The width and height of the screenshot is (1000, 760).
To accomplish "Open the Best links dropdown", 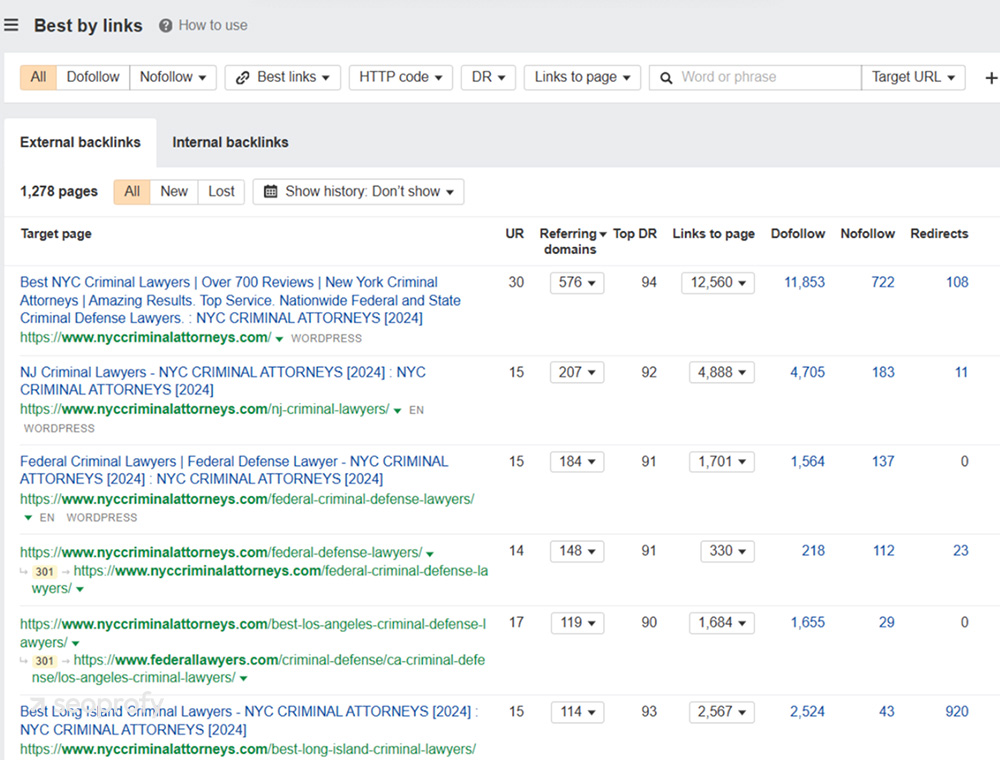I will click(283, 77).
